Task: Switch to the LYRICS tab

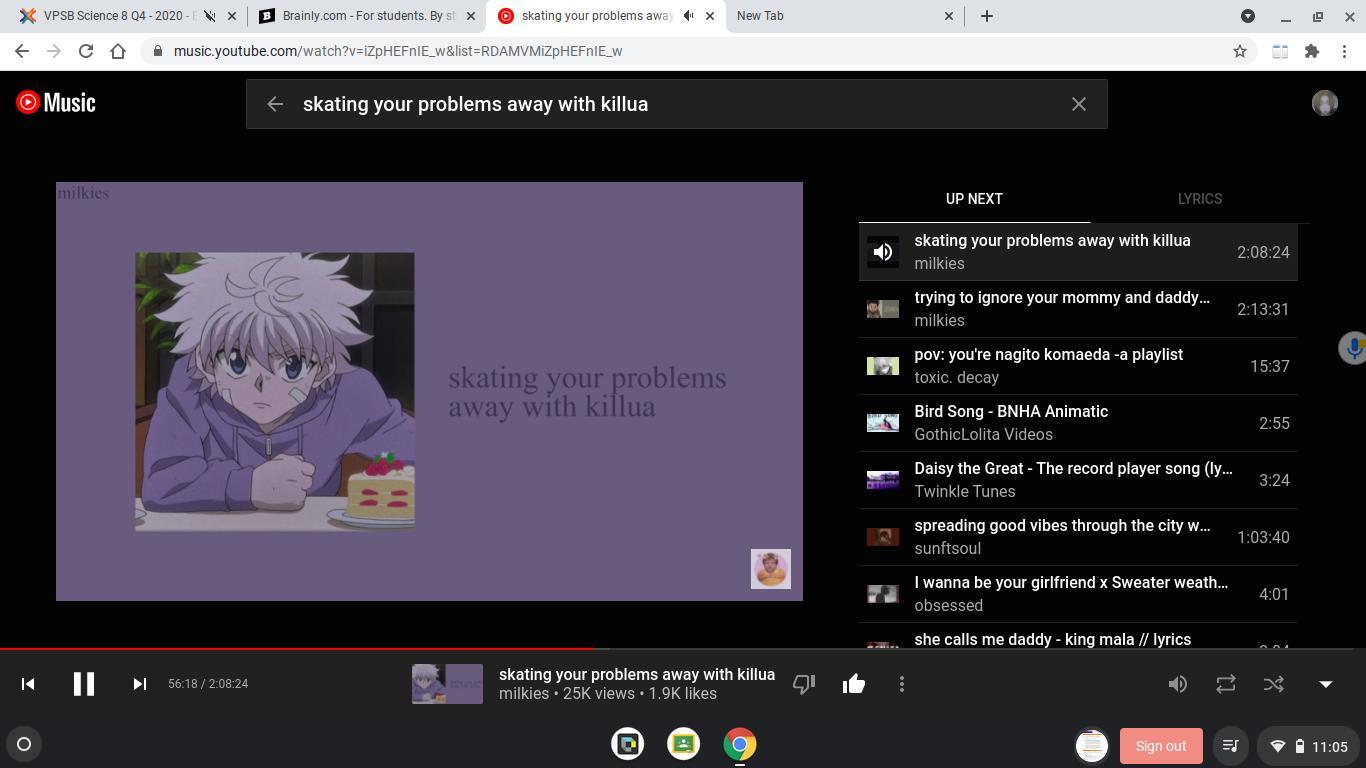Action: pos(1200,199)
